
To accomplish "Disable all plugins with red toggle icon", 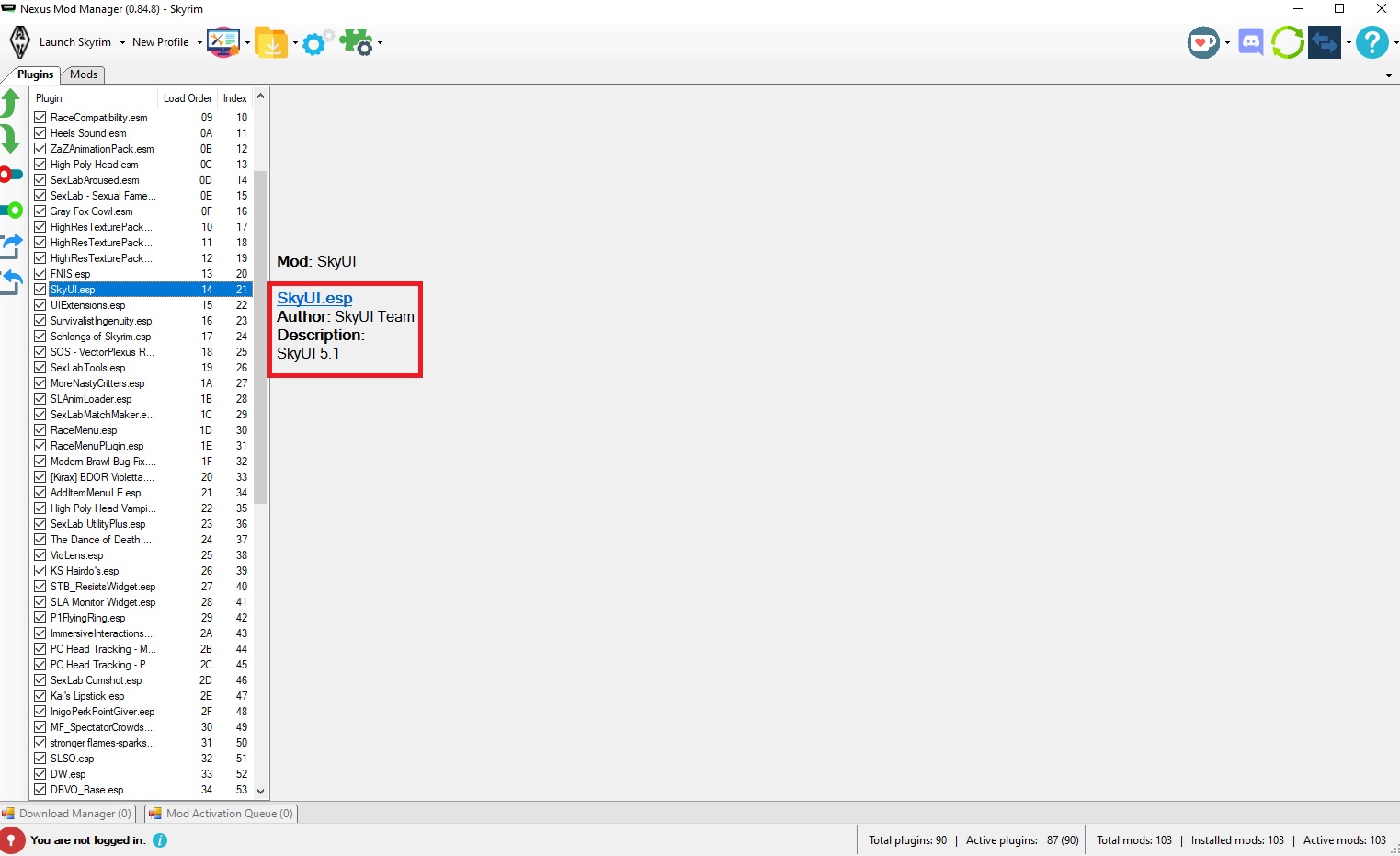I will [11, 175].
